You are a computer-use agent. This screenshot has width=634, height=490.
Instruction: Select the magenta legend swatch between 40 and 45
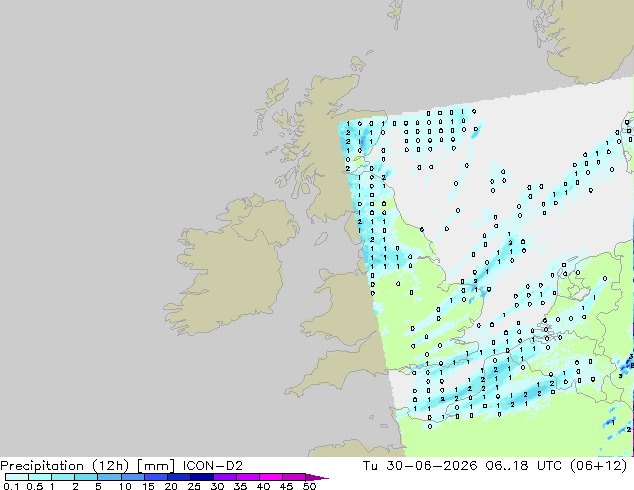pos(271,477)
